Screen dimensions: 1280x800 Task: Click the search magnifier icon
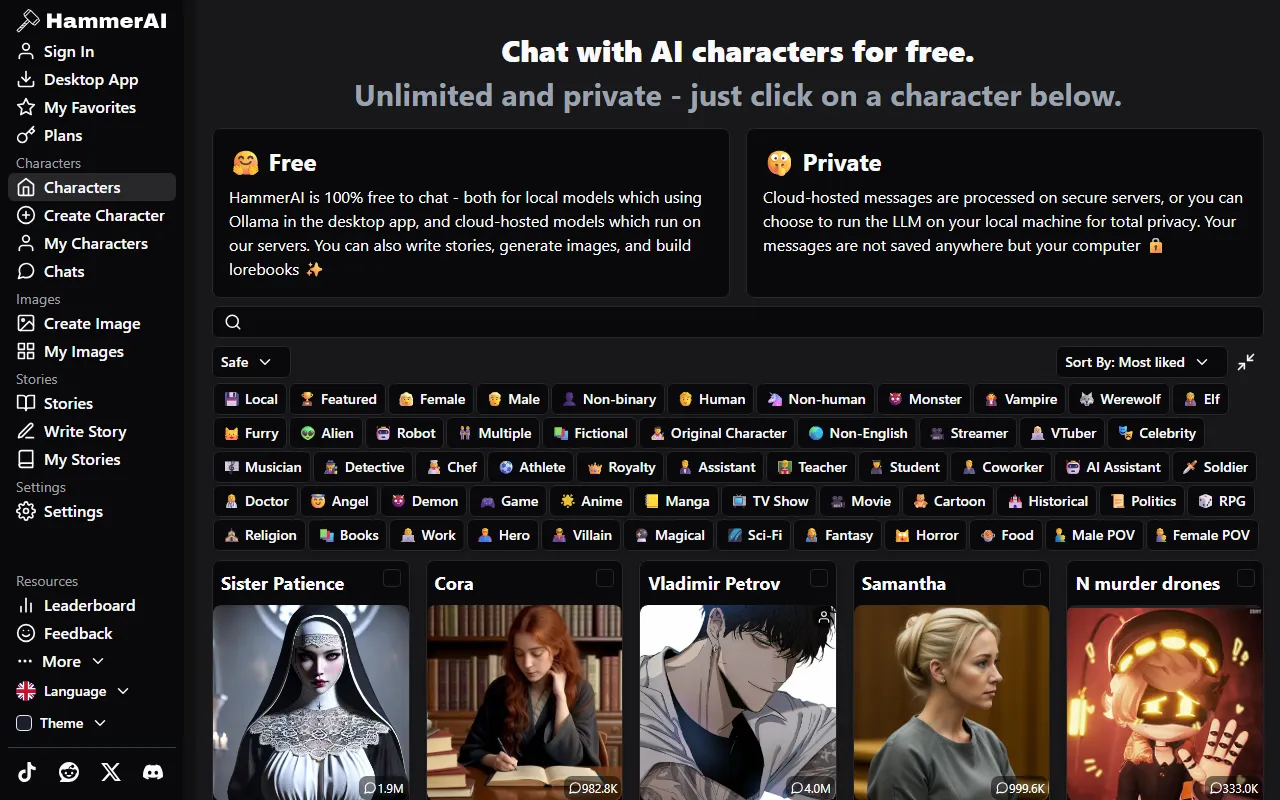[233, 322]
